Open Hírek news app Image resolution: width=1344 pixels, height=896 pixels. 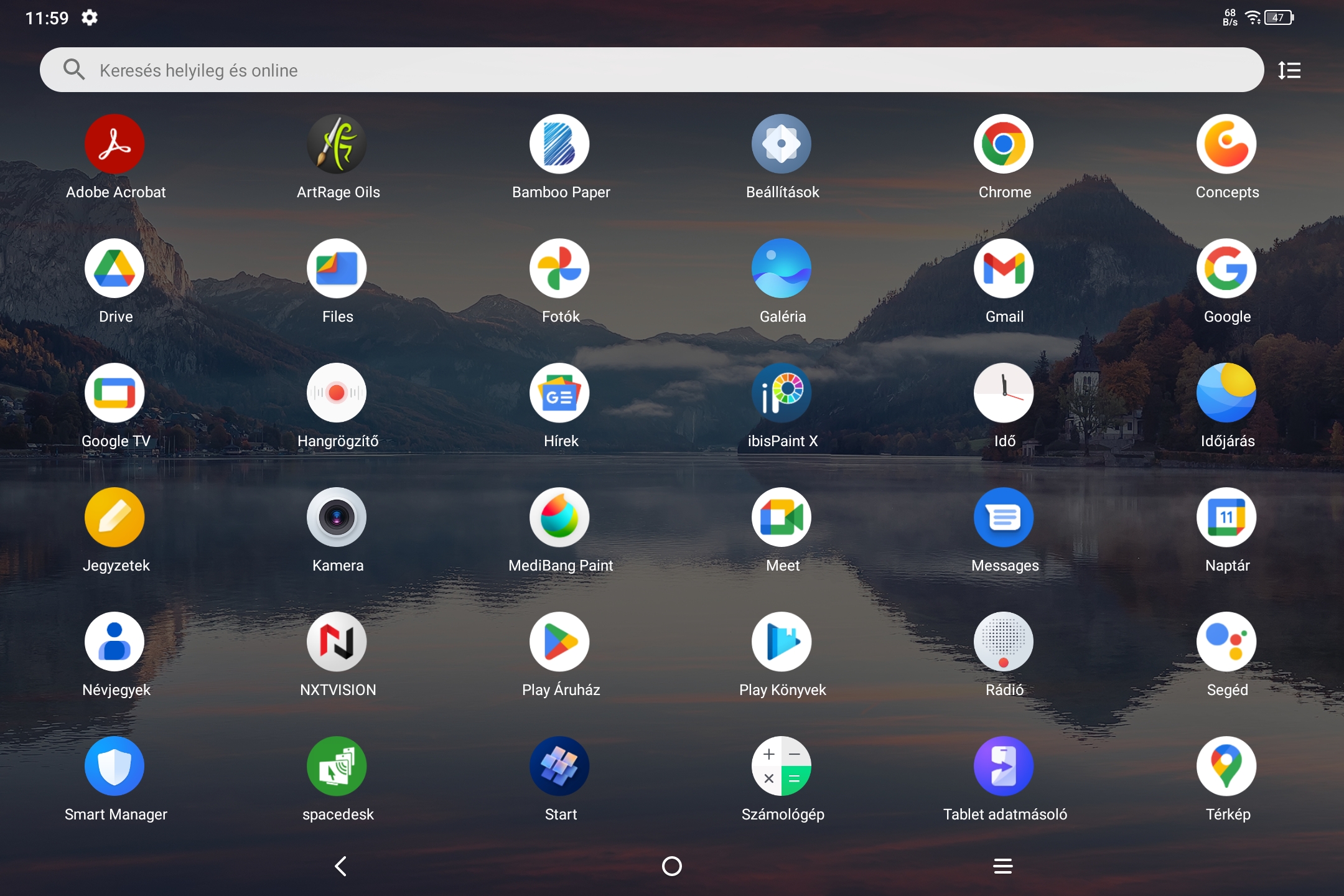pos(560,393)
